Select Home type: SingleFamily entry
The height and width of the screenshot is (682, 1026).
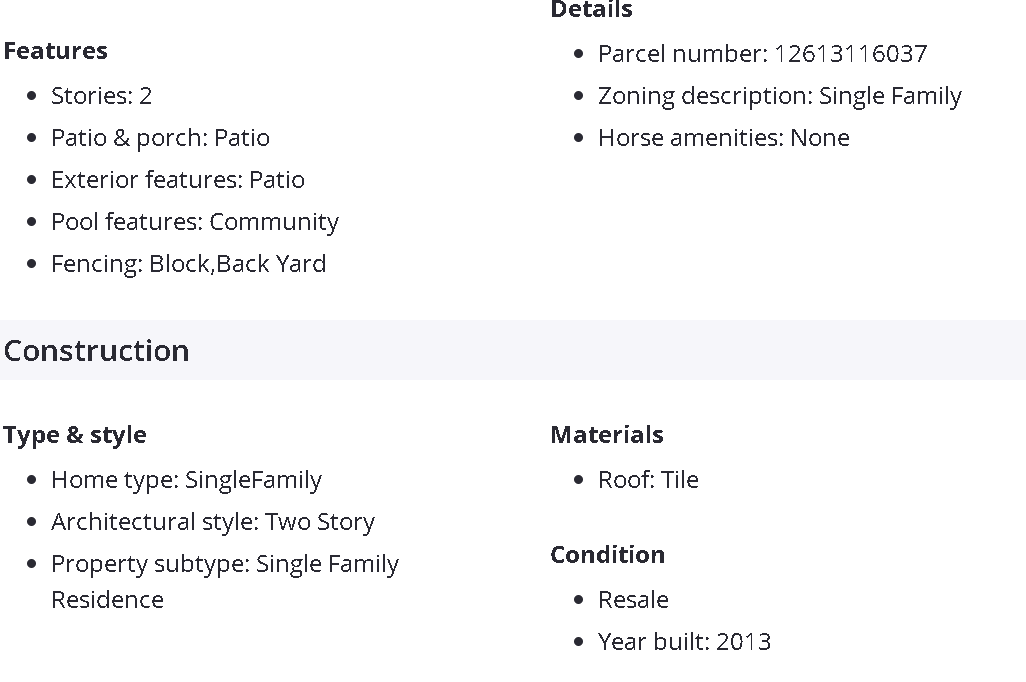pos(186,480)
